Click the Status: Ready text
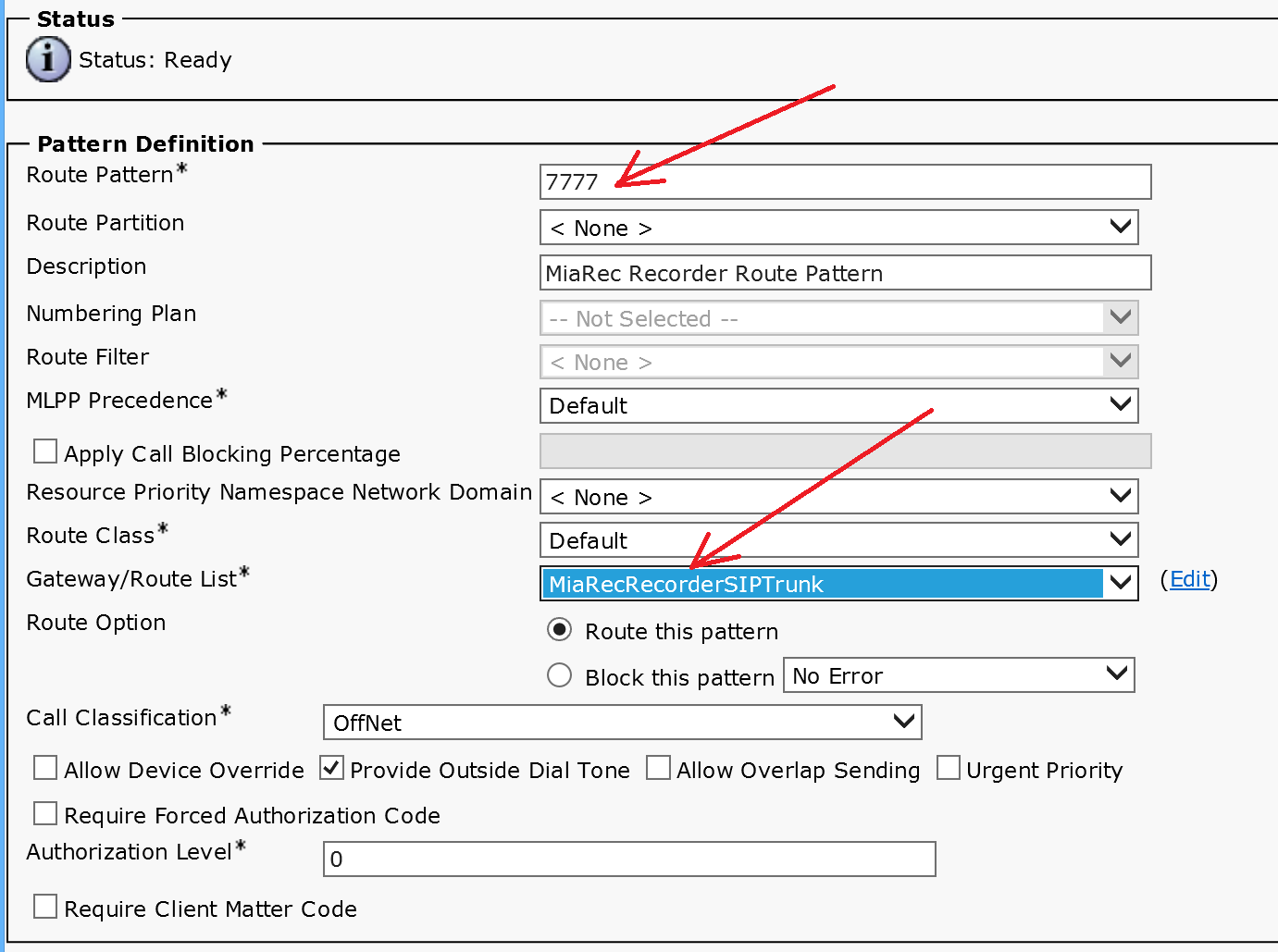 (155, 60)
